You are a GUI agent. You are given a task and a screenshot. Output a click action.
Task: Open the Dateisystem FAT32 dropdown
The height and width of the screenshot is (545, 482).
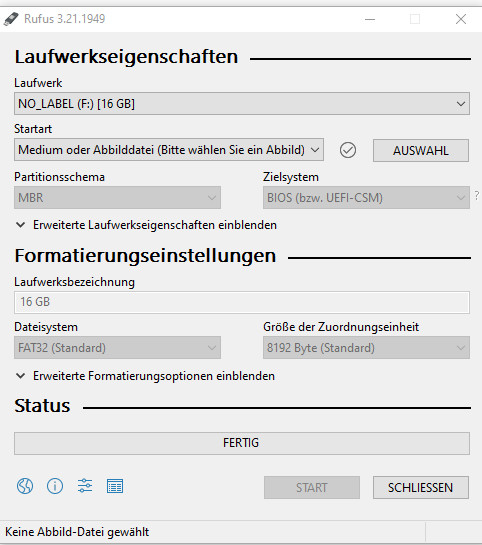click(117, 348)
